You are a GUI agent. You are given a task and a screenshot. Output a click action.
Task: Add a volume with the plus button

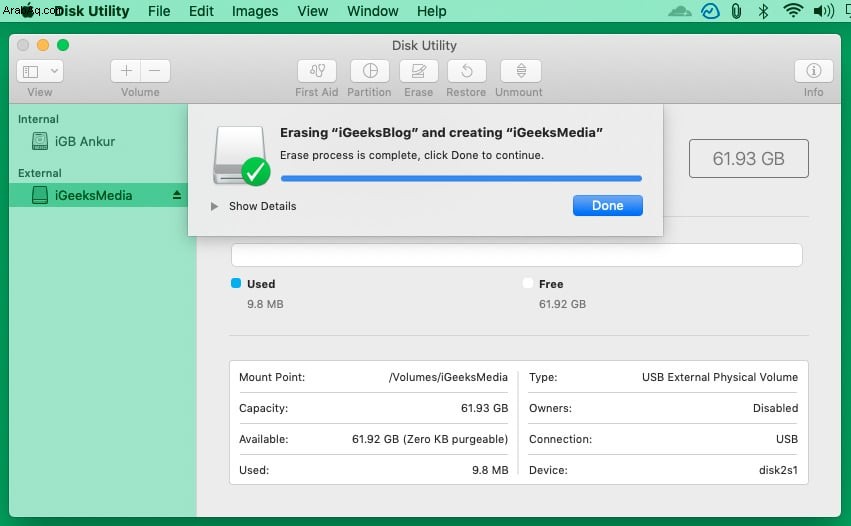coord(126,71)
